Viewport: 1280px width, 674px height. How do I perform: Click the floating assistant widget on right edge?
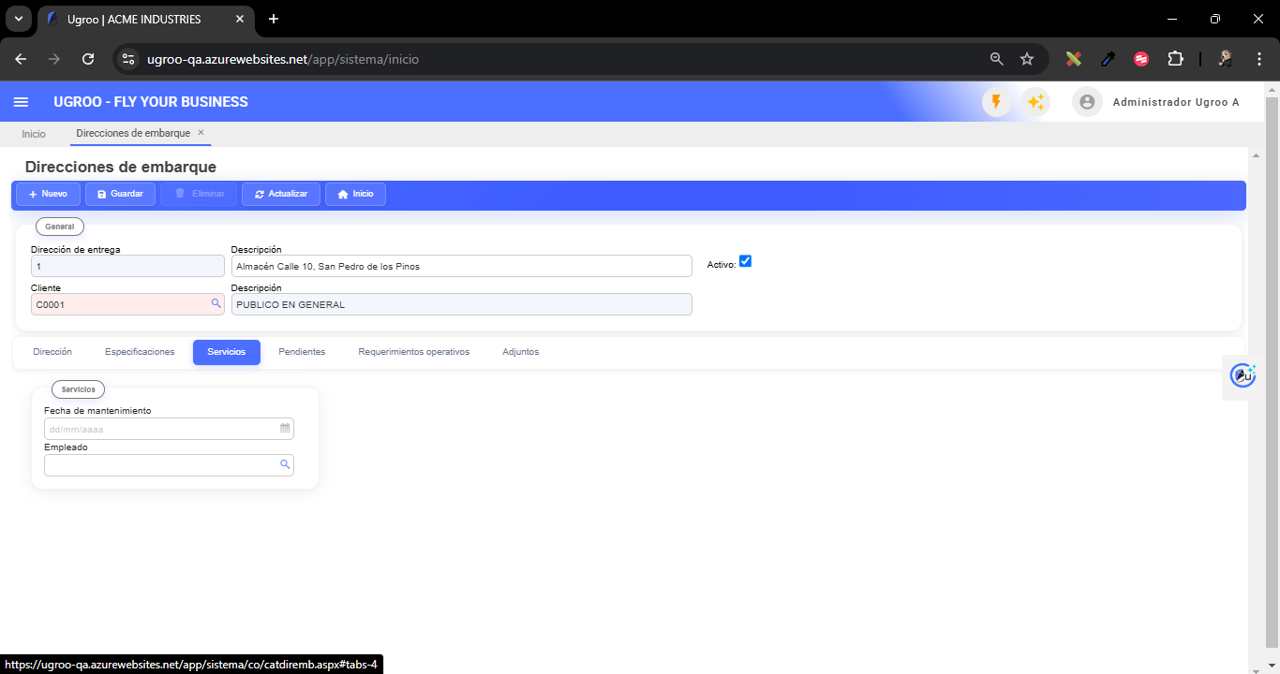coord(1243,375)
